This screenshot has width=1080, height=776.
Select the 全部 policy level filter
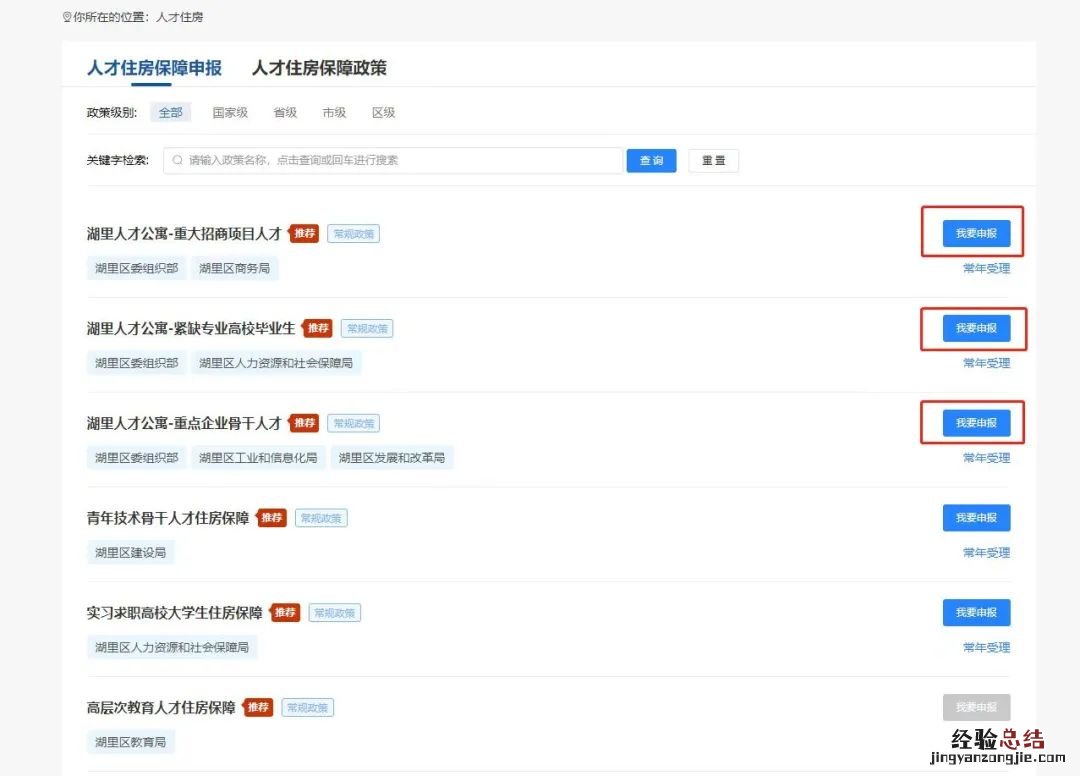170,112
